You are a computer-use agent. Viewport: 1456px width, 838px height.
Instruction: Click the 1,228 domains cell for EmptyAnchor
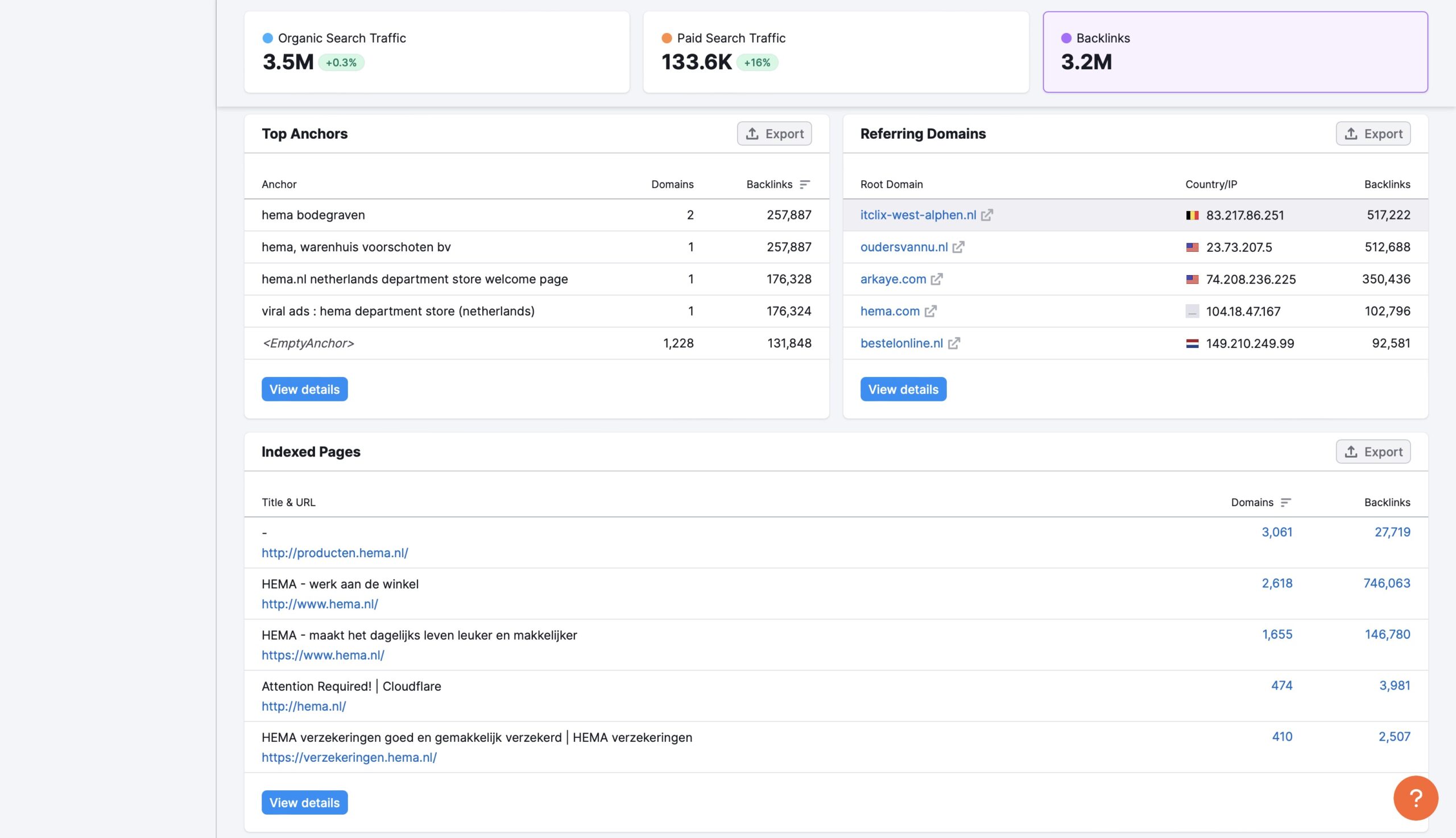(678, 343)
